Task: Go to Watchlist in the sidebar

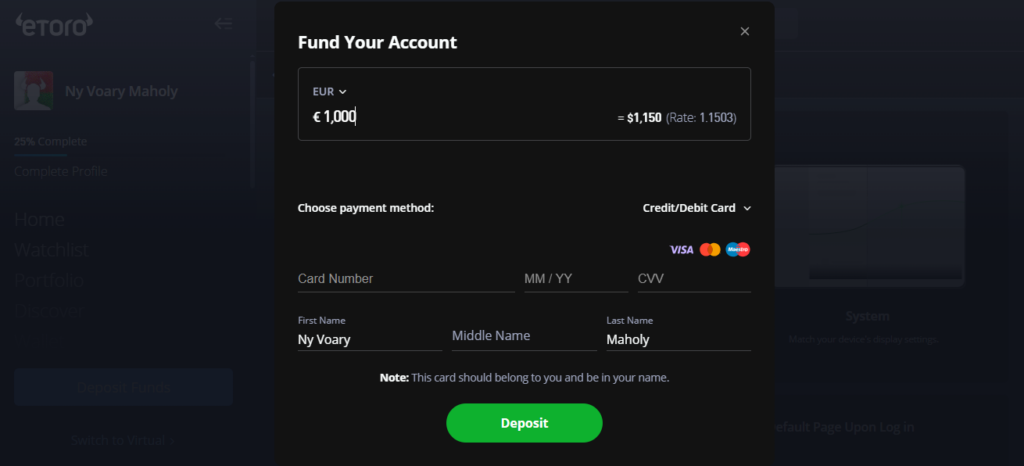Action: pos(51,250)
